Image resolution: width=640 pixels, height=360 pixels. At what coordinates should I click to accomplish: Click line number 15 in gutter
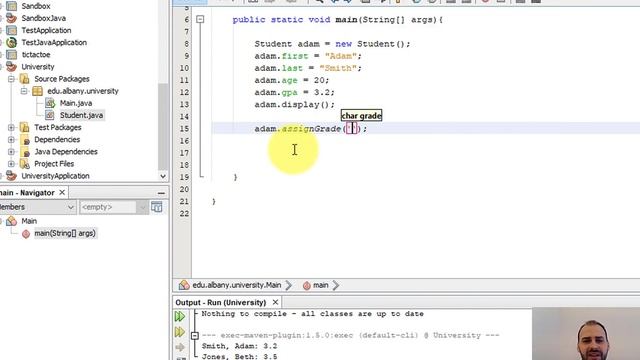184,129
